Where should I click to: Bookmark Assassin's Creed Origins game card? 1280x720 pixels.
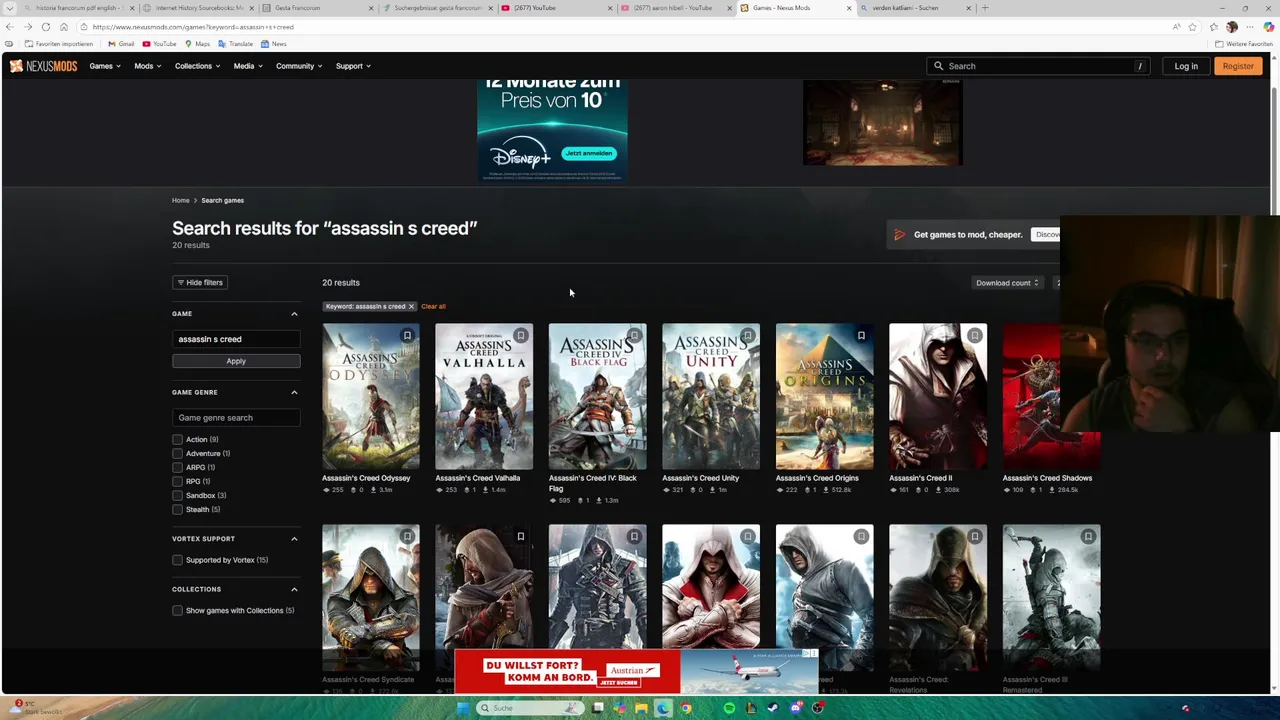coord(861,336)
